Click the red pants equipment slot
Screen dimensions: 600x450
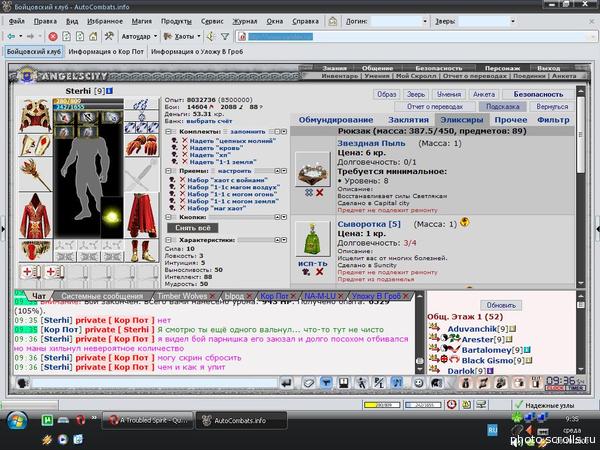pos(142,216)
